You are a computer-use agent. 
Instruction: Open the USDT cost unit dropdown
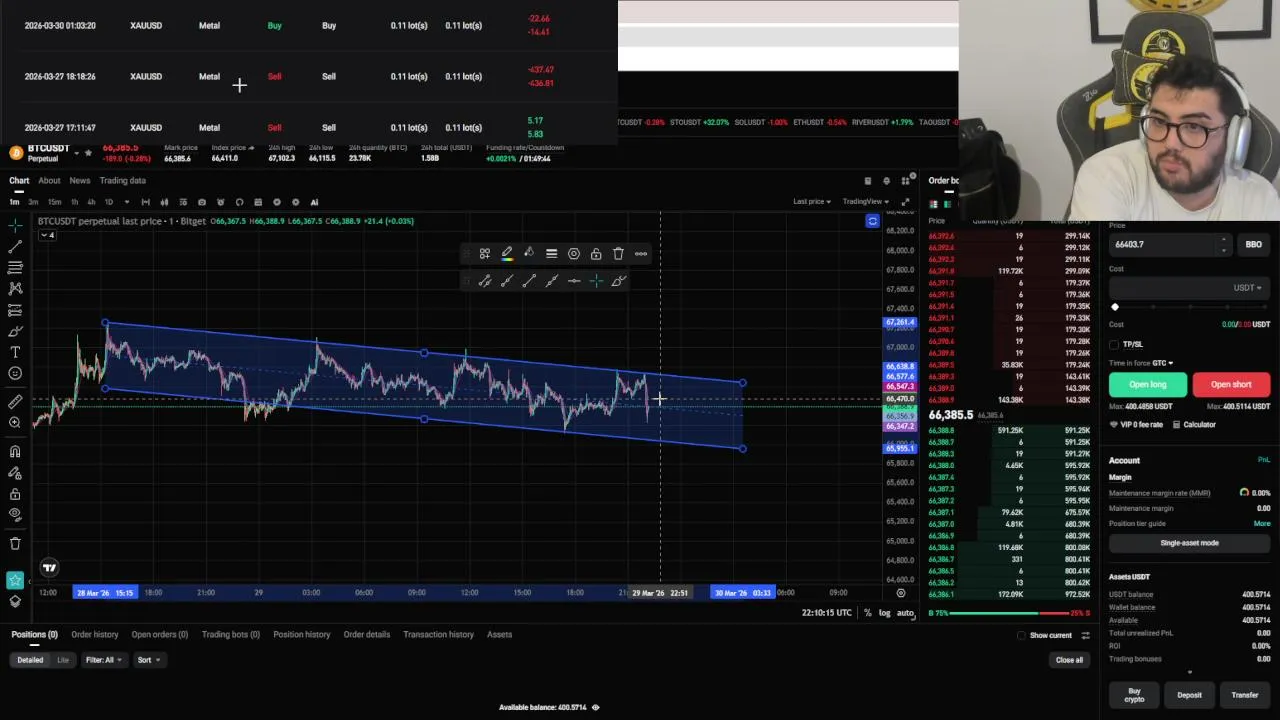click(x=1246, y=288)
